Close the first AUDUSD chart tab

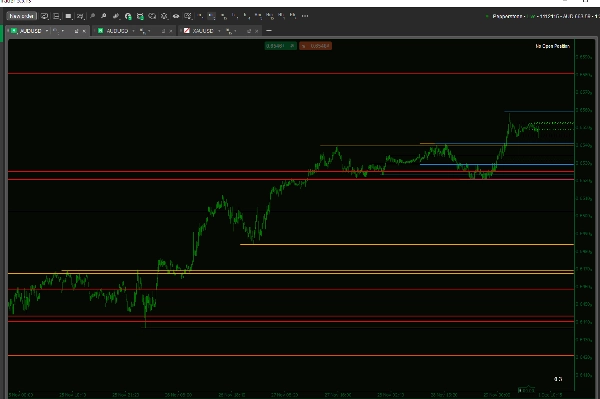[x=84, y=31]
